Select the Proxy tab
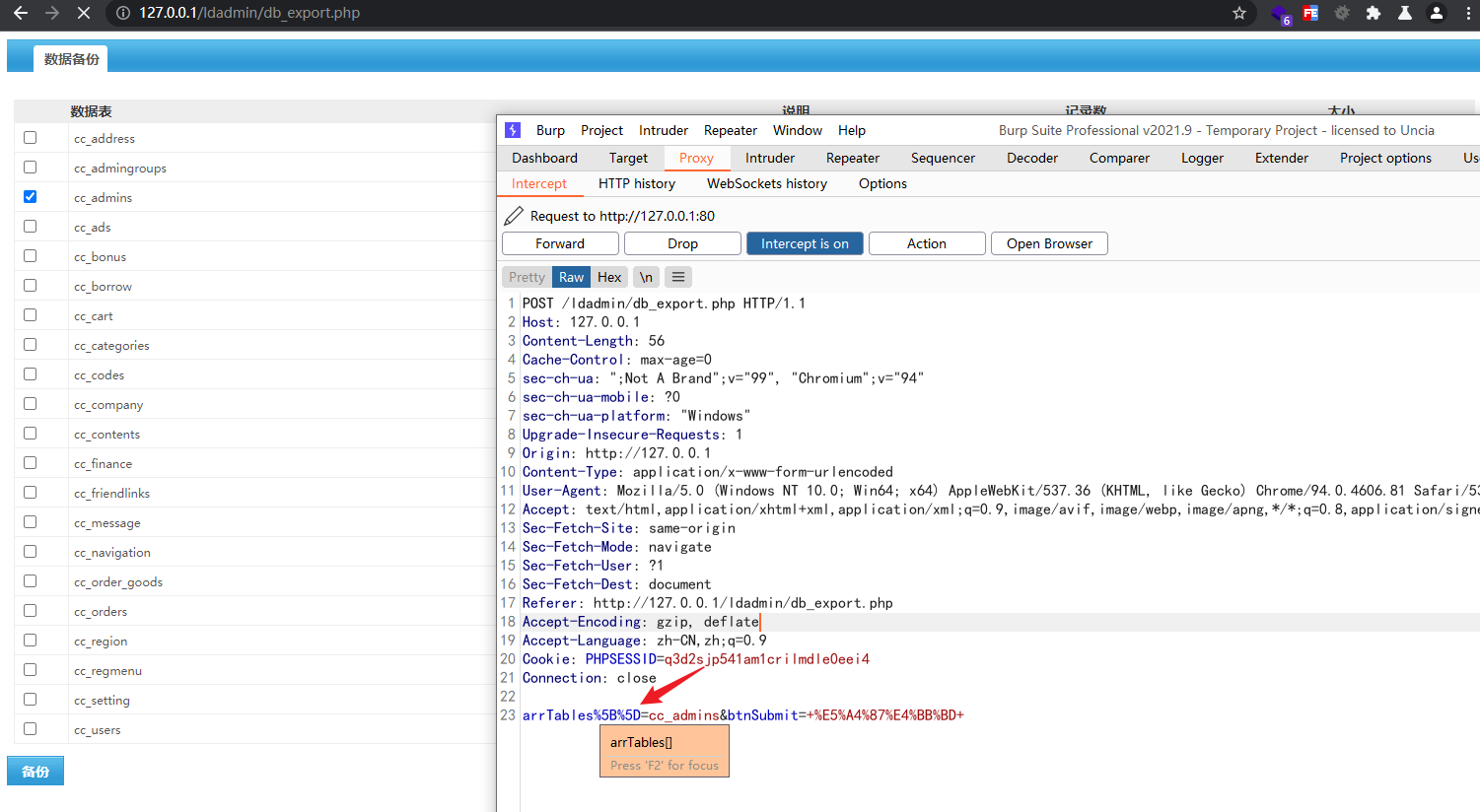Screen dimensions: 1480x812 [696, 158]
